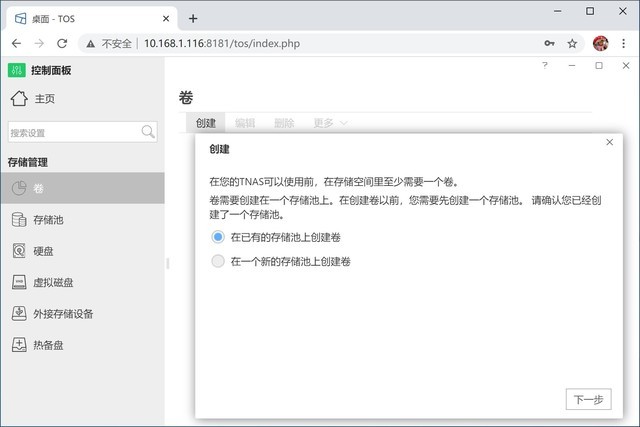Viewport: 640px width, 427px height.
Task: Click the search magnifier icon
Action: pos(148,131)
